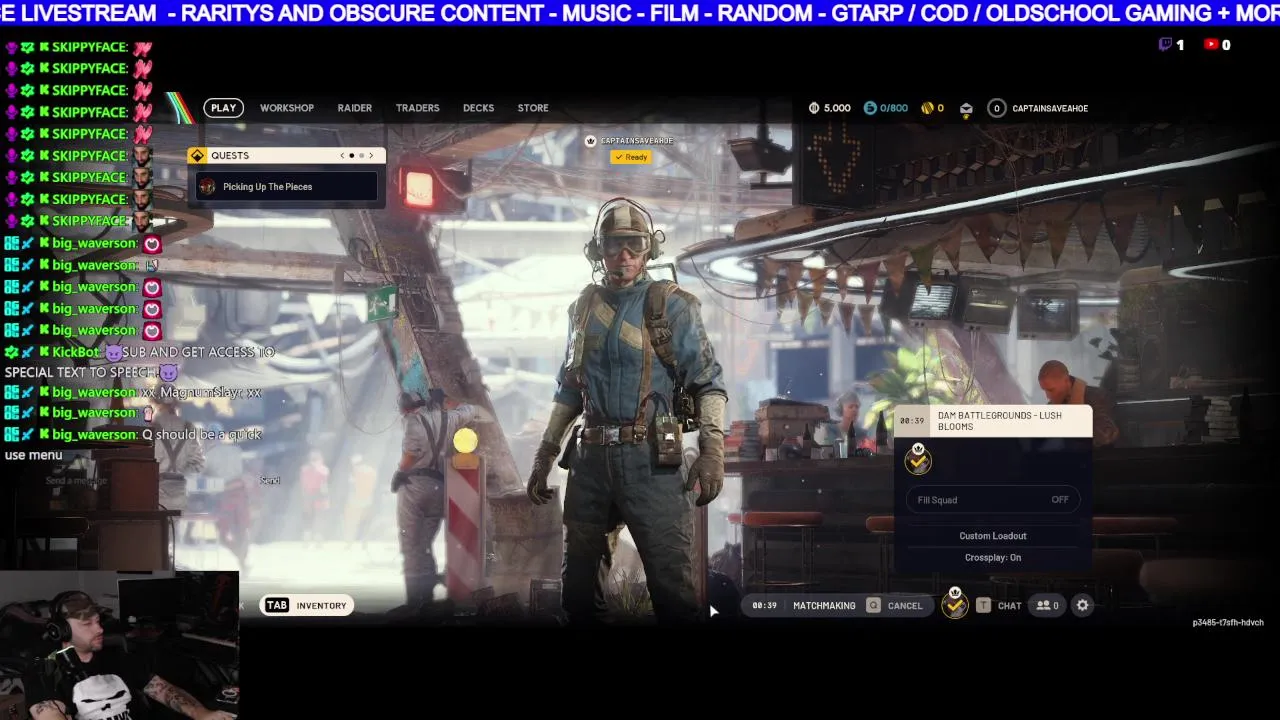The height and width of the screenshot is (720, 1280).
Task: Click the ready check avatar in bottom bar
Action: (955, 604)
